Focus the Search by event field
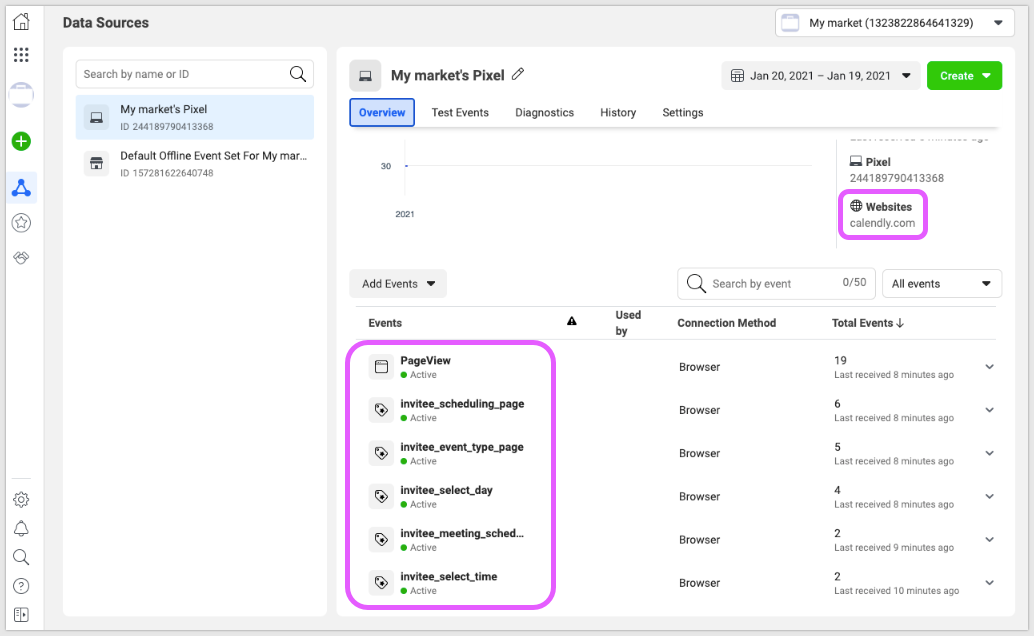The width and height of the screenshot is (1034, 636). (776, 284)
